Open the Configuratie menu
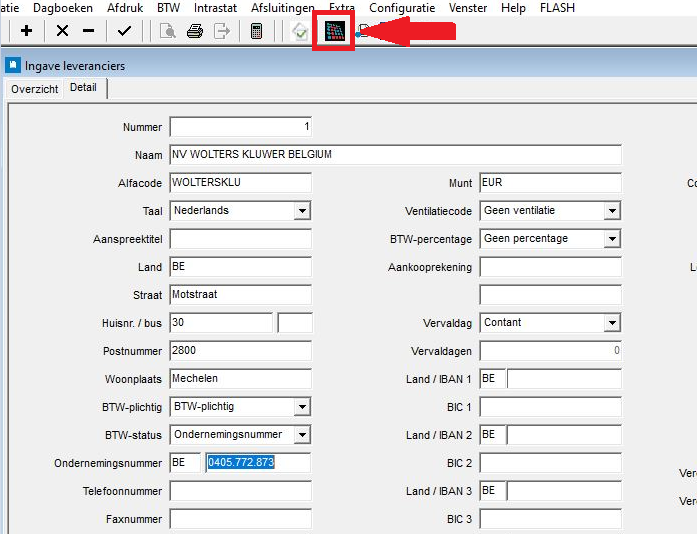 point(401,7)
